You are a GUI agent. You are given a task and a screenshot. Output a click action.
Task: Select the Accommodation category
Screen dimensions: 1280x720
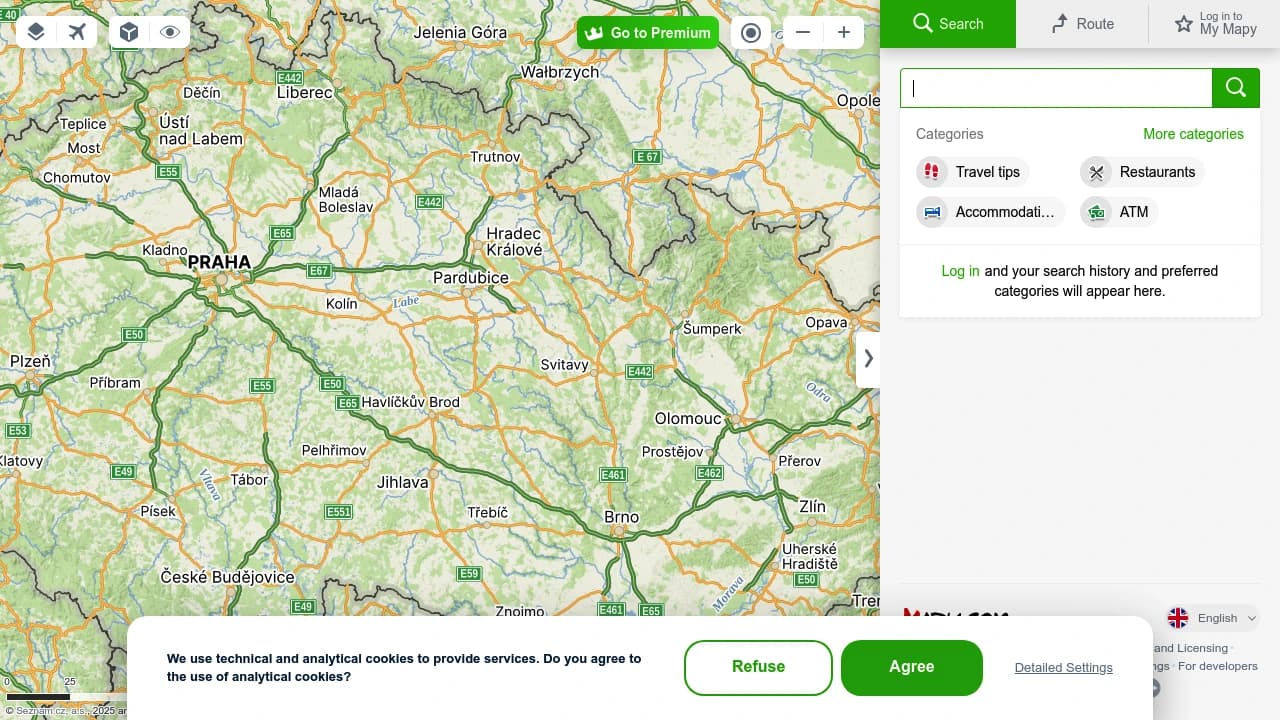[x=990, y=212]
